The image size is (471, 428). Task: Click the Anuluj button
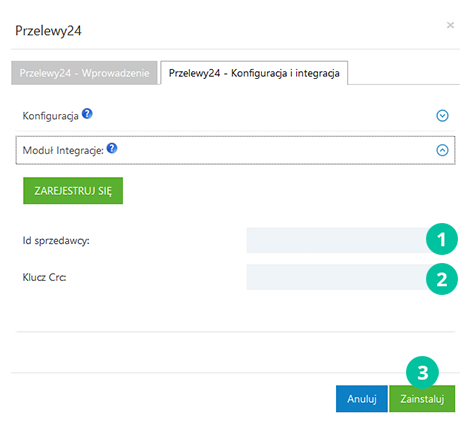tap(362, 399)
